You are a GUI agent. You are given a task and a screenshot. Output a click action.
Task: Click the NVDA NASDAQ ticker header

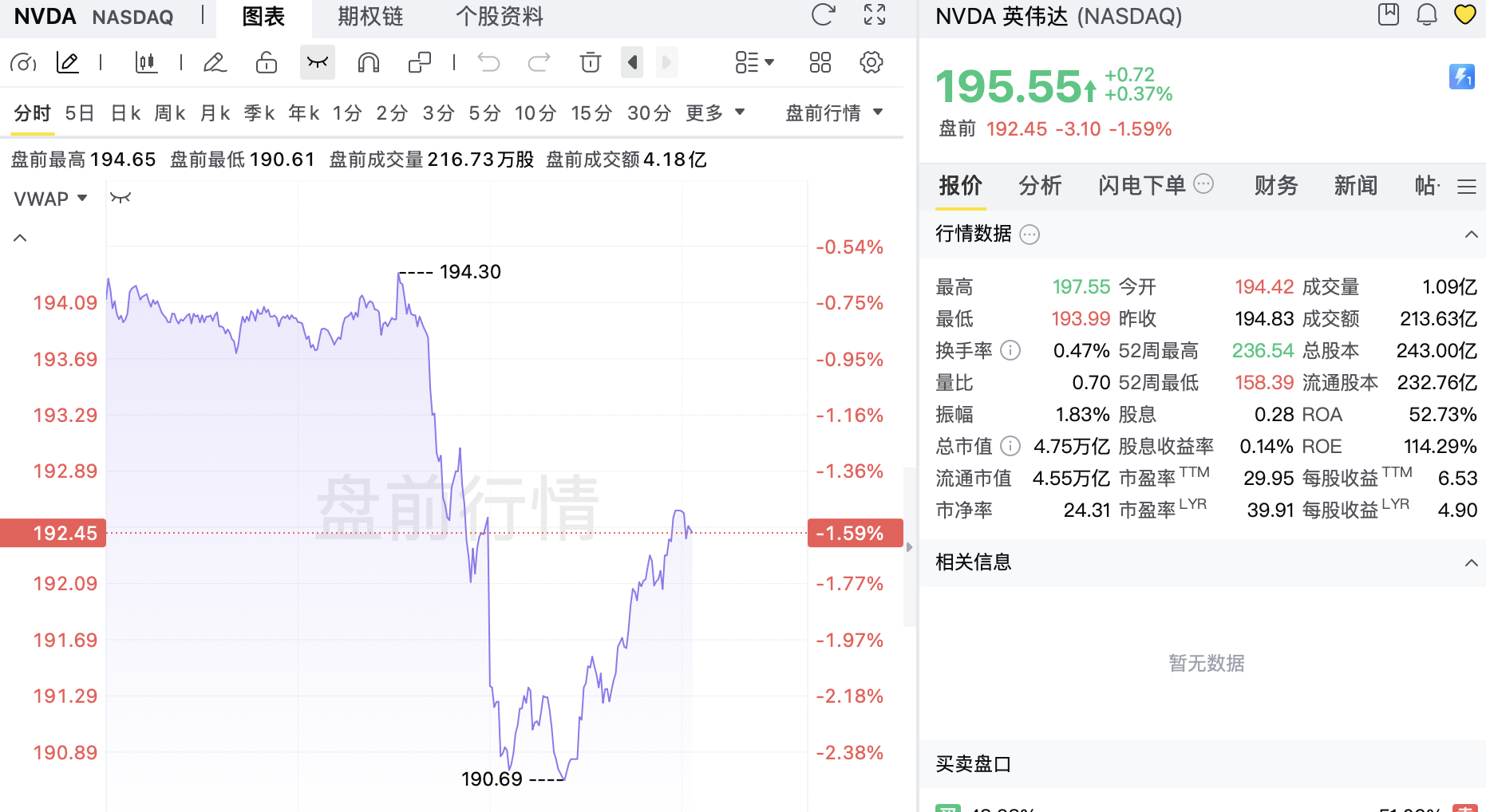94,16
